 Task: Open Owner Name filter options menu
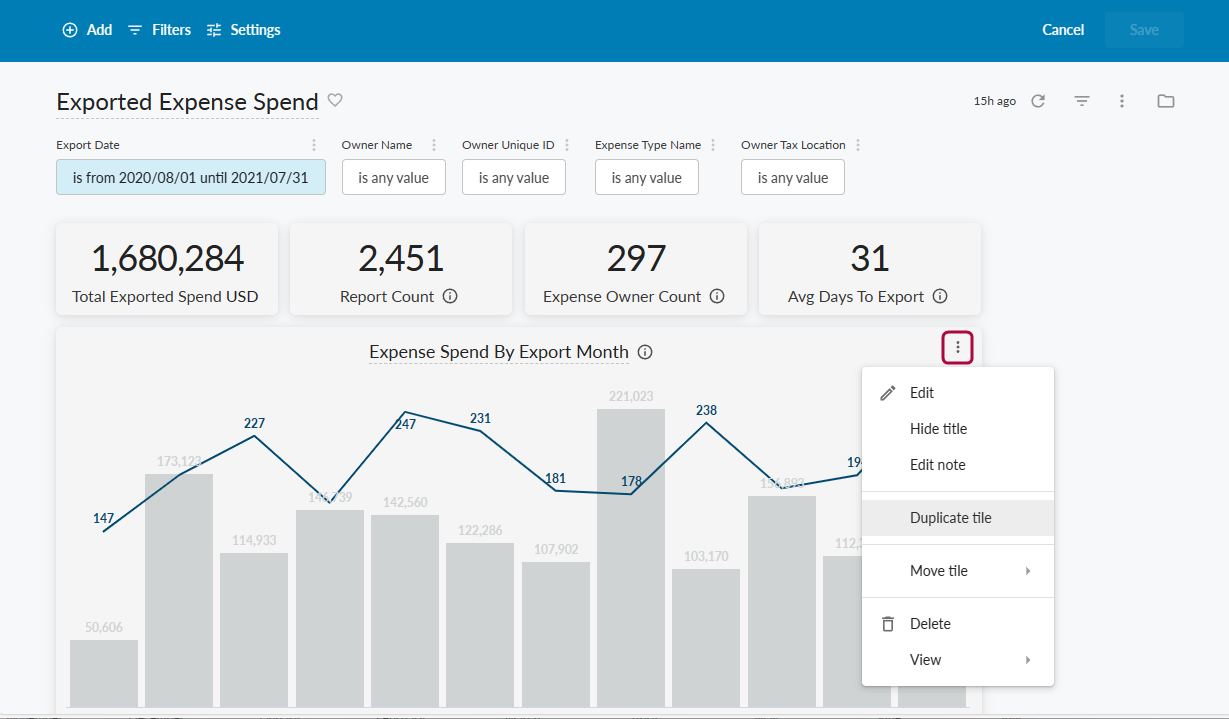[433, 145]
